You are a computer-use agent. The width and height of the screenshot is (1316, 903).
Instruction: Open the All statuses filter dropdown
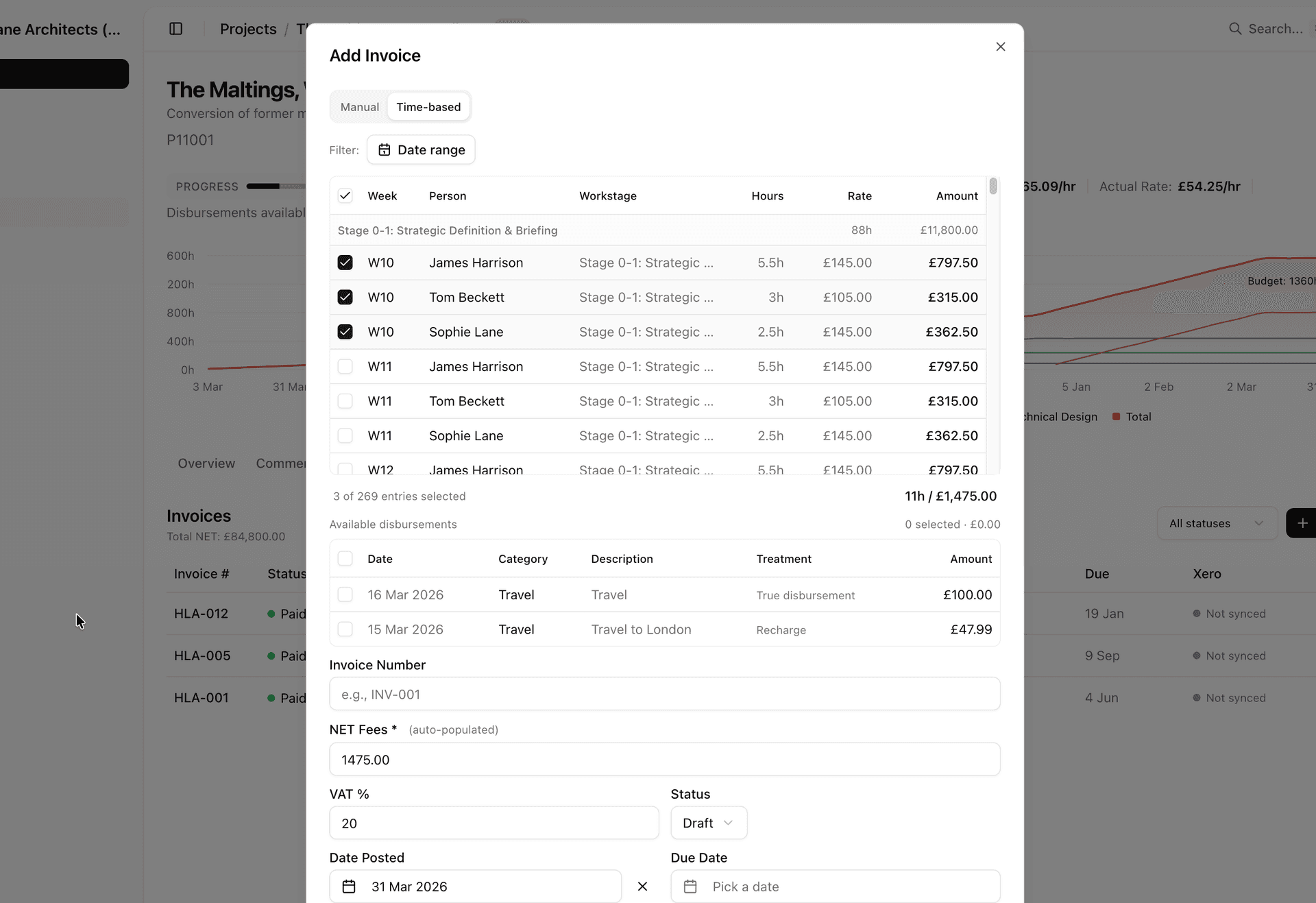1217,523
